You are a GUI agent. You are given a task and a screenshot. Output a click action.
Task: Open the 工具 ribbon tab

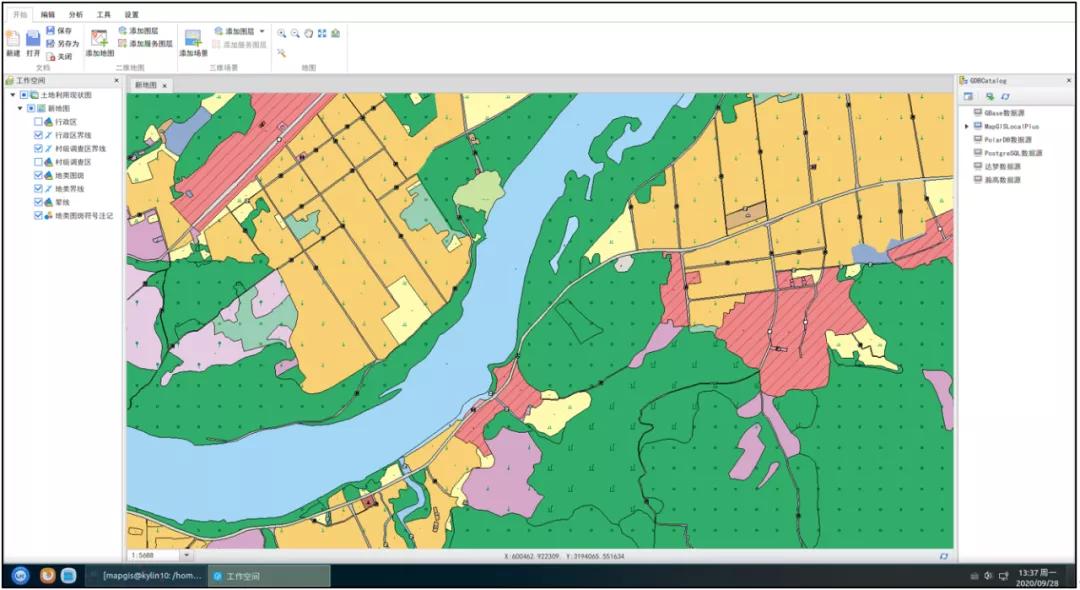pos(104,15)
